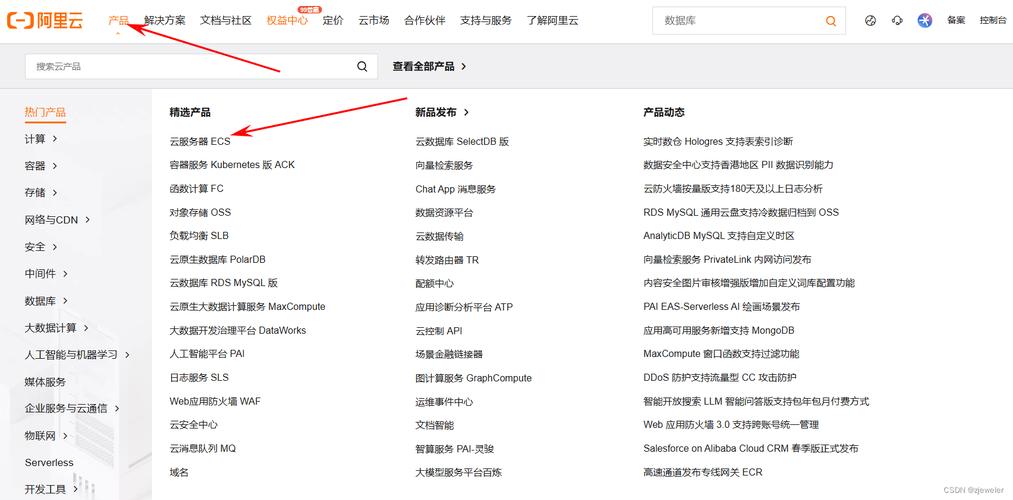The width and height of the screenshot is (1013, 500).
Task: Click the user avatar icon in header
Action: 924,21
